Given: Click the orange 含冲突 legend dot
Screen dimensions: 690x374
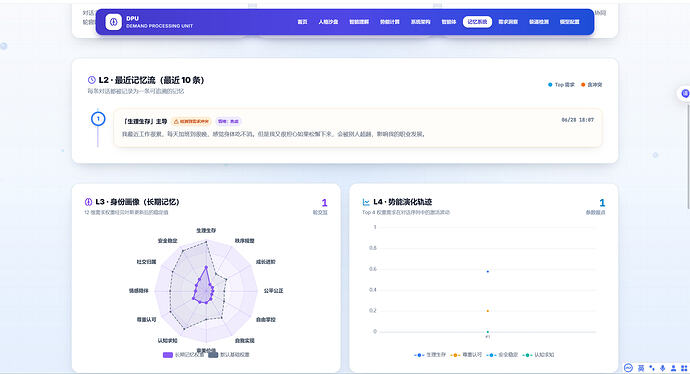Looking at the screenshot, I should 583,84.
